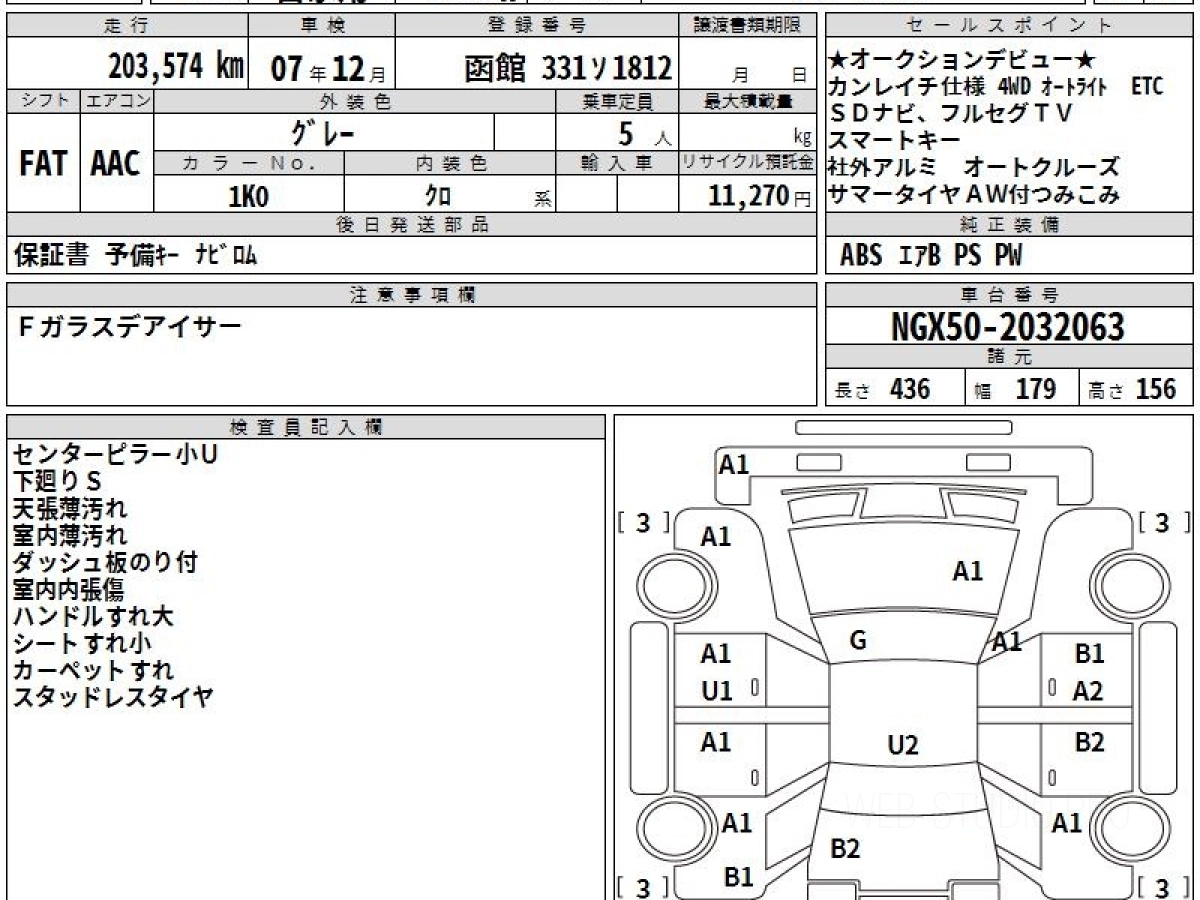This screenshot has height=900, width=1200.
Task: Select the 最大積載量 header label
Action: coord(748,101)
